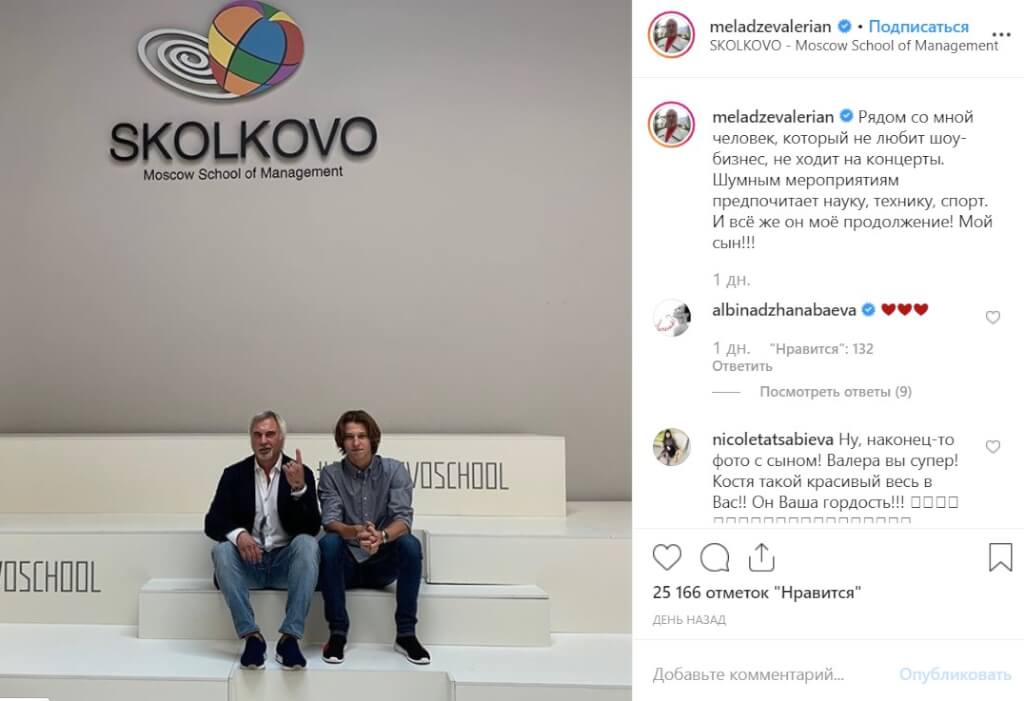Click the meladzevalerian caption avatar
This screenshot has height=701, width=1024.
point(671,124)
